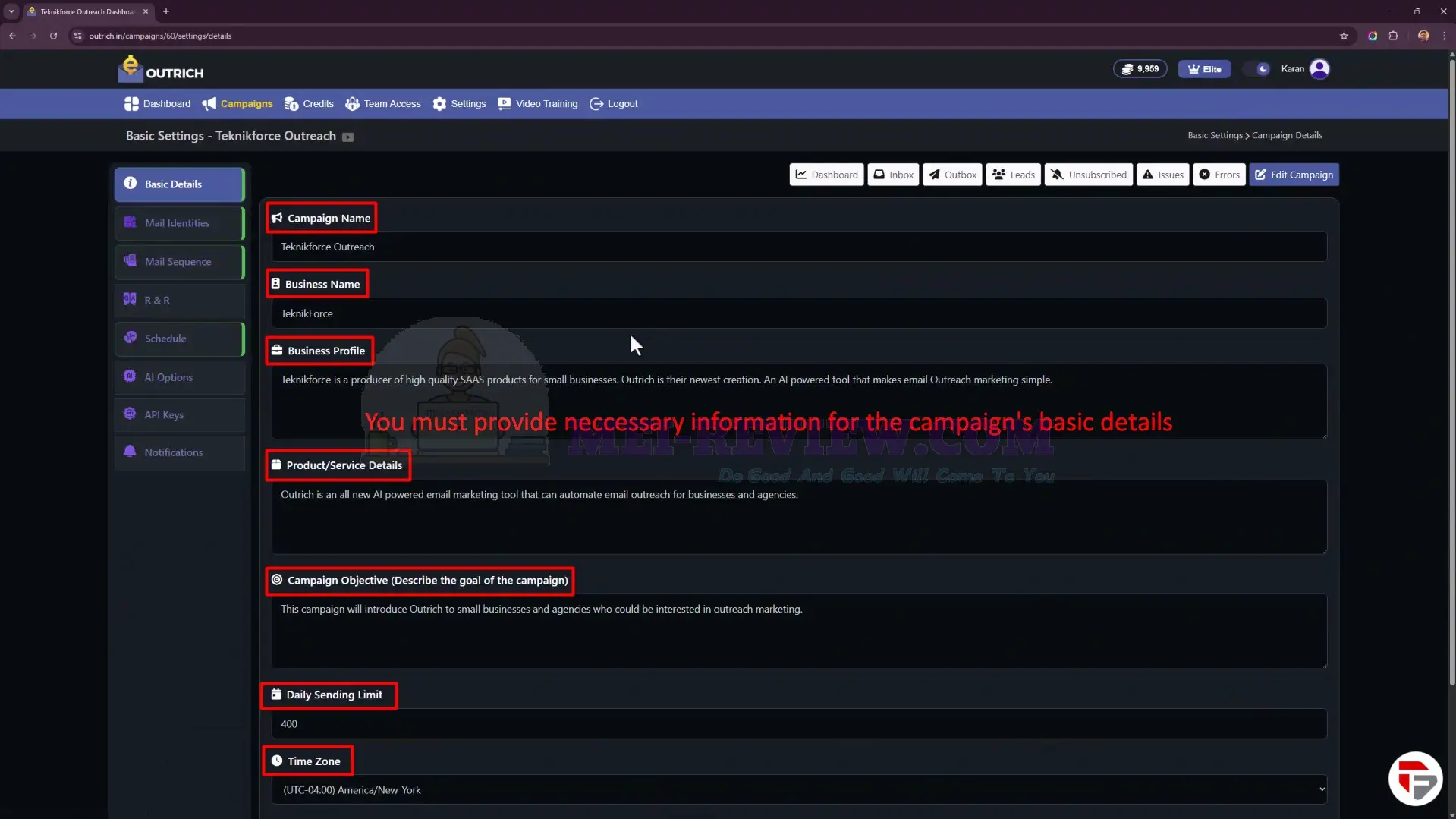Viewport: 1456px width, 819px height.
Task: Open the Errors button
Action: [x=1219, y=175]
